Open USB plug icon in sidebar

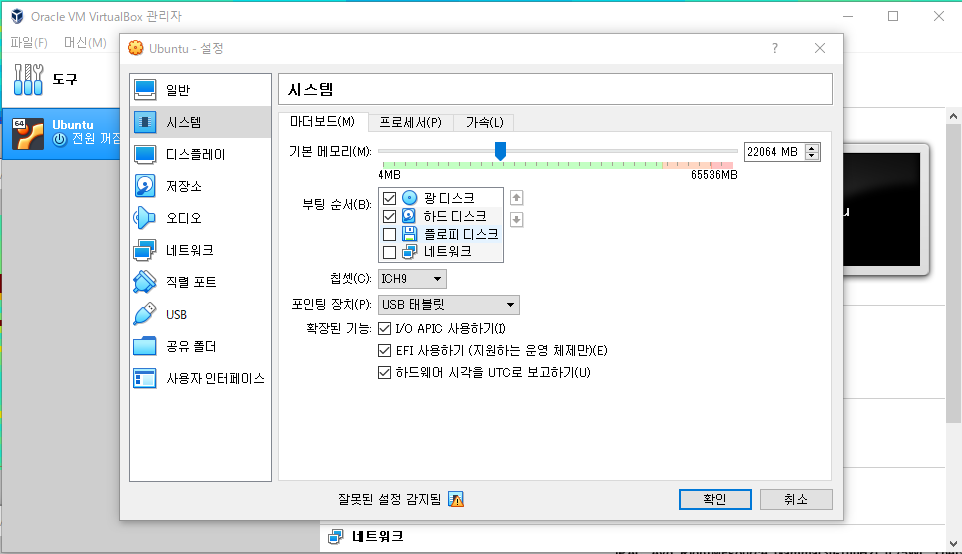145,314
